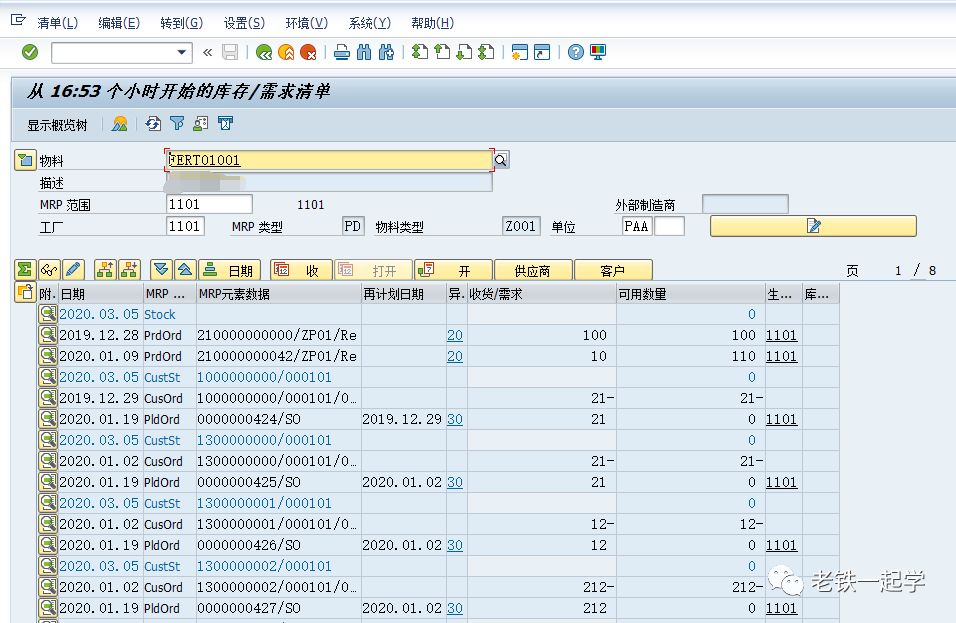The height and width of the screenshot is (623, 956).
Task: Click the 显示概览树 button
Action: pyautogui.click(x=57, y=125)
